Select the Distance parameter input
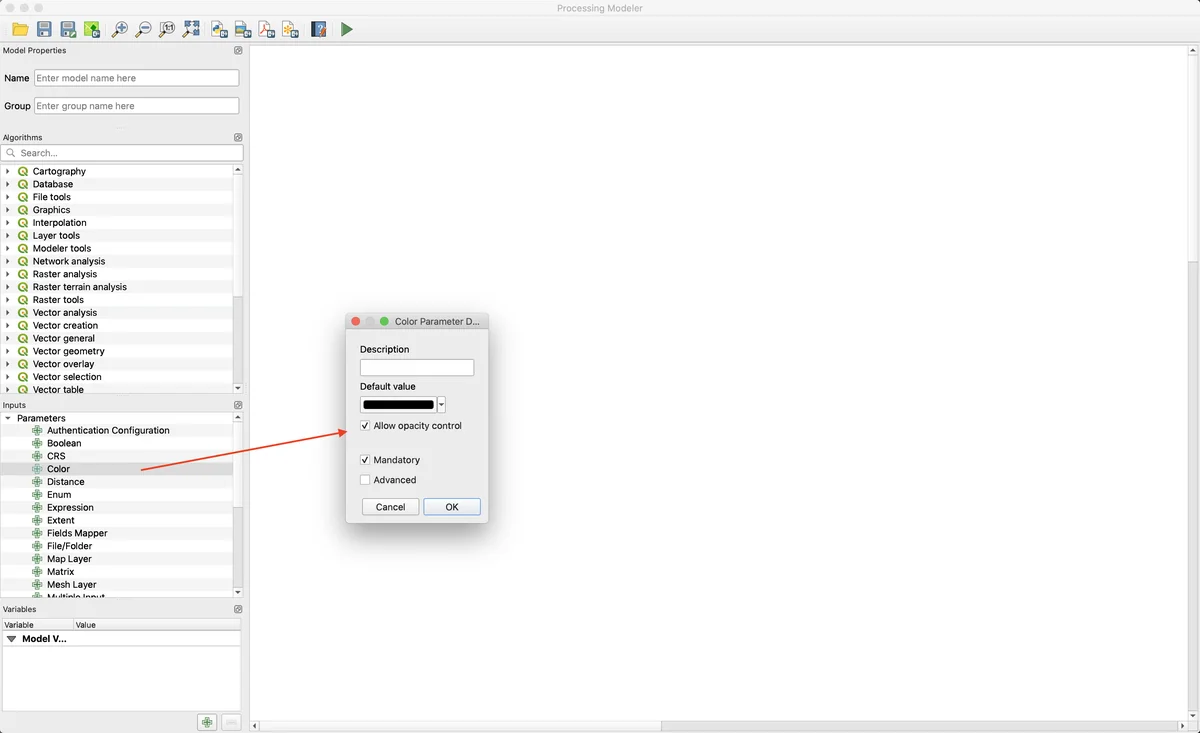Image resolution: width=1200 pixels, height=733 pixels. pyautogui.click(x=65, y=482)
